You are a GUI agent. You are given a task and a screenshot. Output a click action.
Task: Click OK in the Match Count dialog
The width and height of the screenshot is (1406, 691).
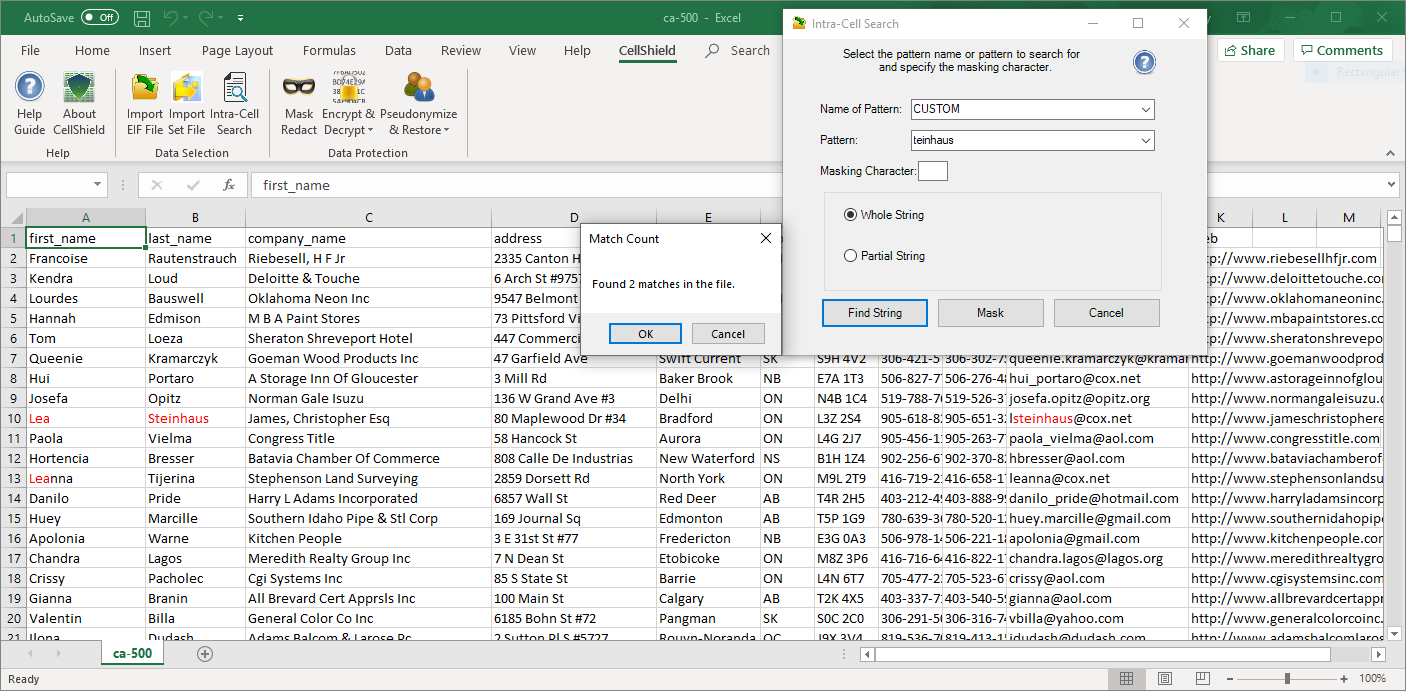point(645,334)
